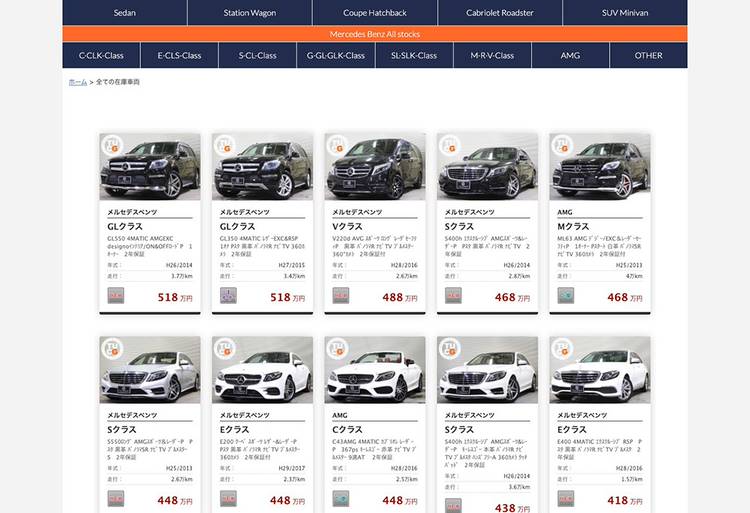Select the SUV Minivan category tab

click(625, 13)
